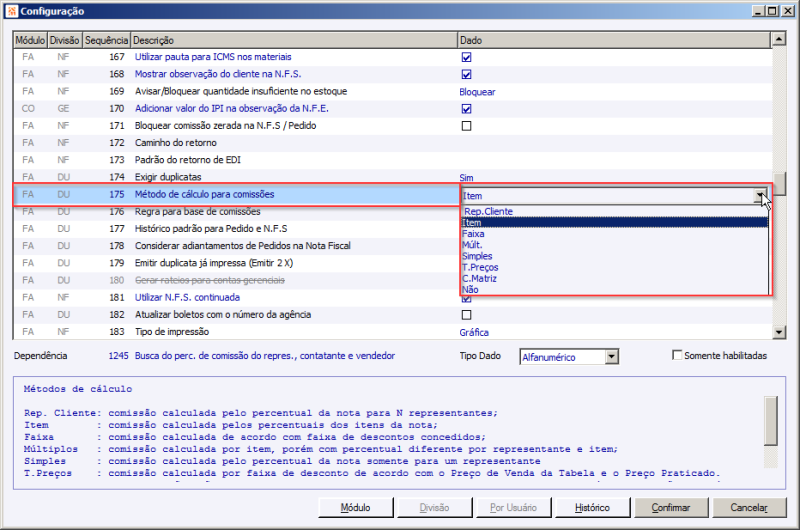Image resolution: width=800 pixels, height=530 pixels.
Task: Choose Faixa in the dropdown list
Action: (x=614, y=234)
